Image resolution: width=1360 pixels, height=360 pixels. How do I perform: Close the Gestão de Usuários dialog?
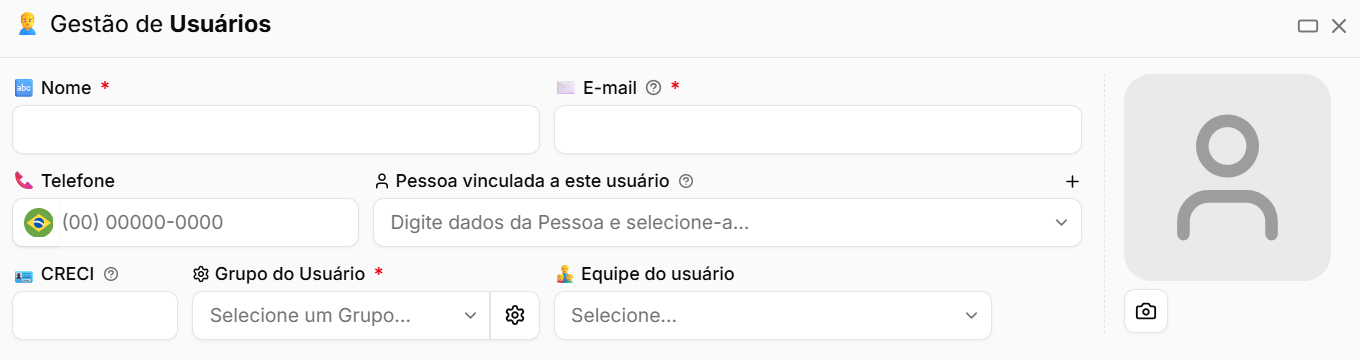[x=1339, y=26]
